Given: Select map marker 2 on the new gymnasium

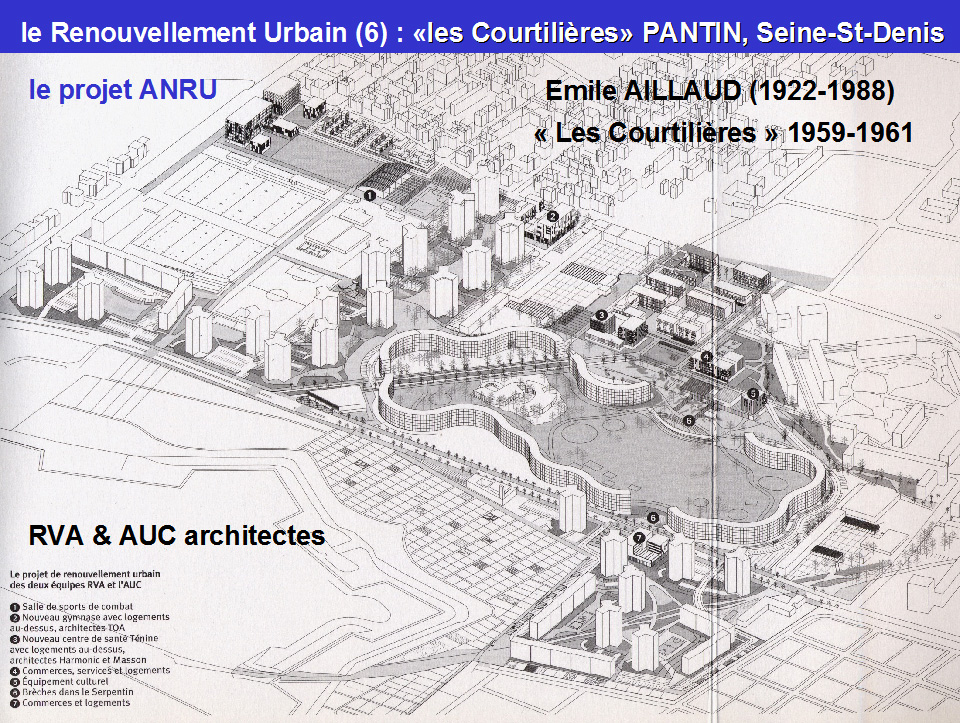Looking at the screenshot, I should click(x=552, y=215).
